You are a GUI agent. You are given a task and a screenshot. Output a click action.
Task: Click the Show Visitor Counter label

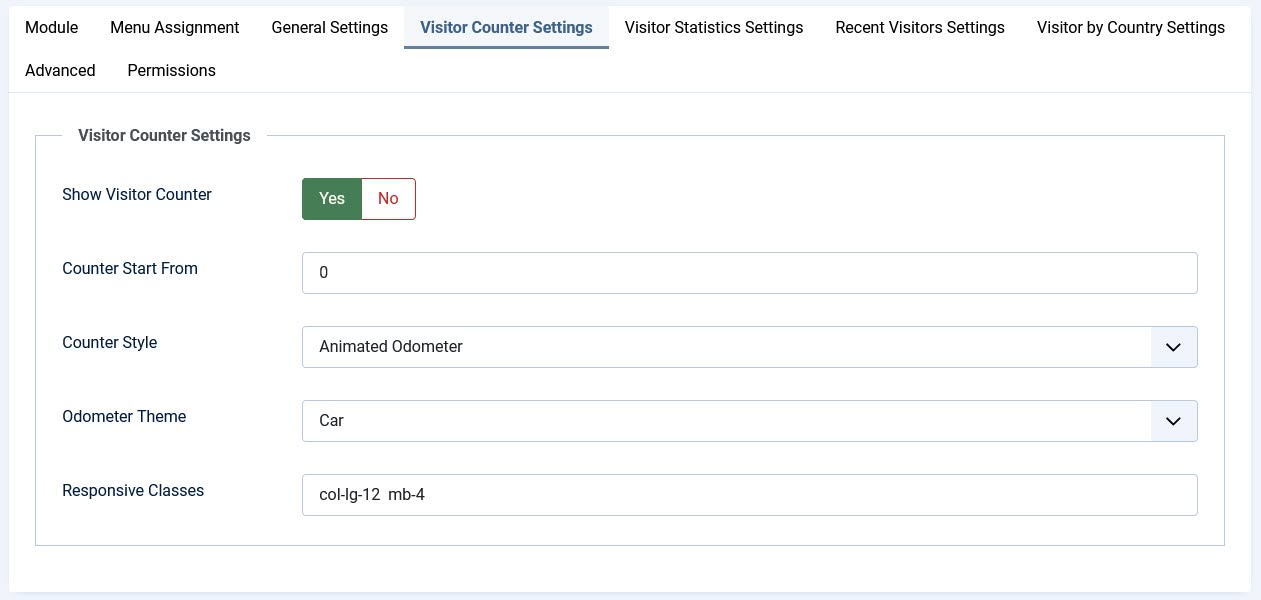[137, 195]
